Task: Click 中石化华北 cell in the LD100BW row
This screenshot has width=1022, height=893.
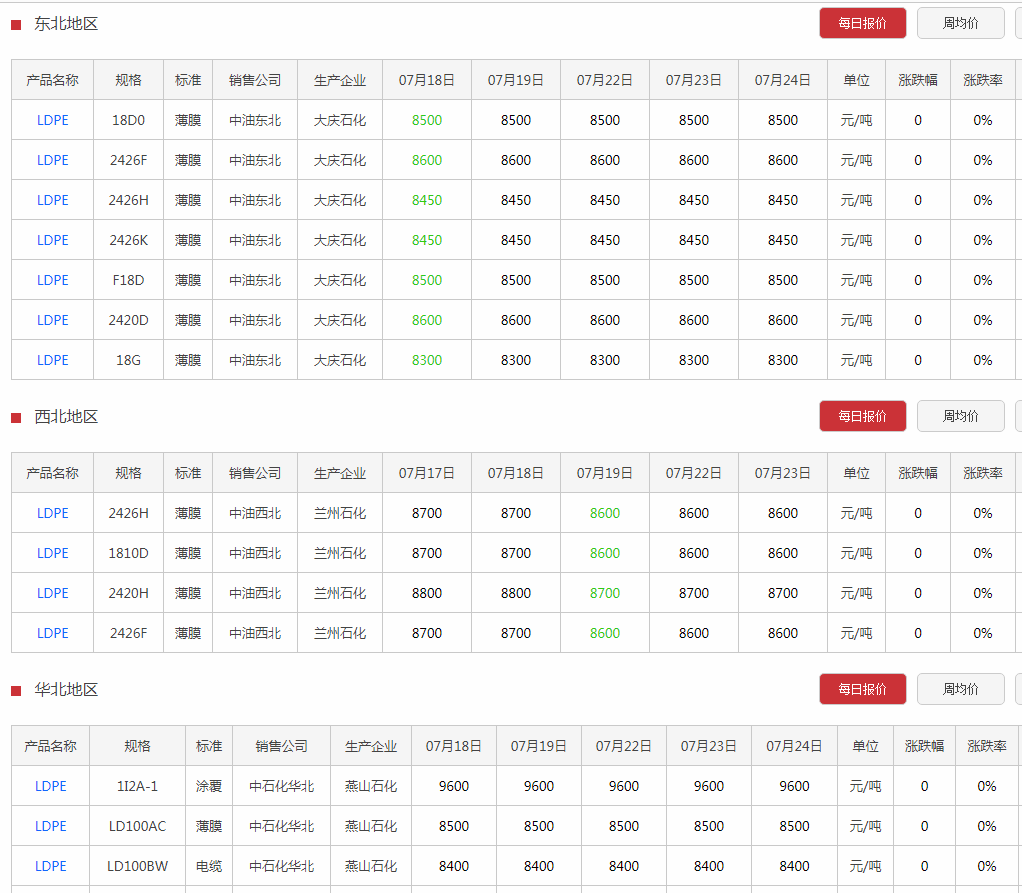Action: pyautogui.click(x=282, y=866)
